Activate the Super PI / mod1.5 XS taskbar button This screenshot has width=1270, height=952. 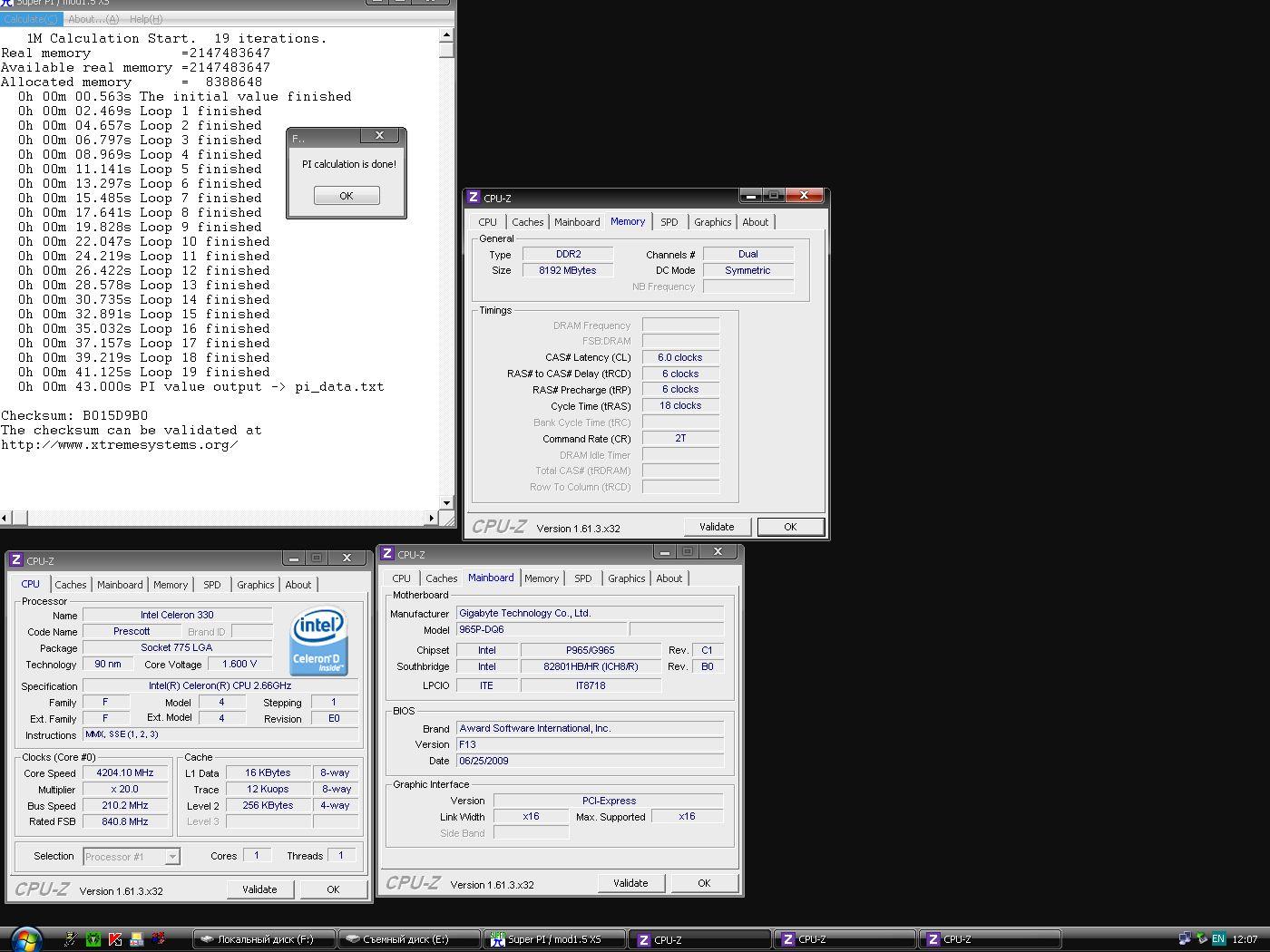pos(554,939)
